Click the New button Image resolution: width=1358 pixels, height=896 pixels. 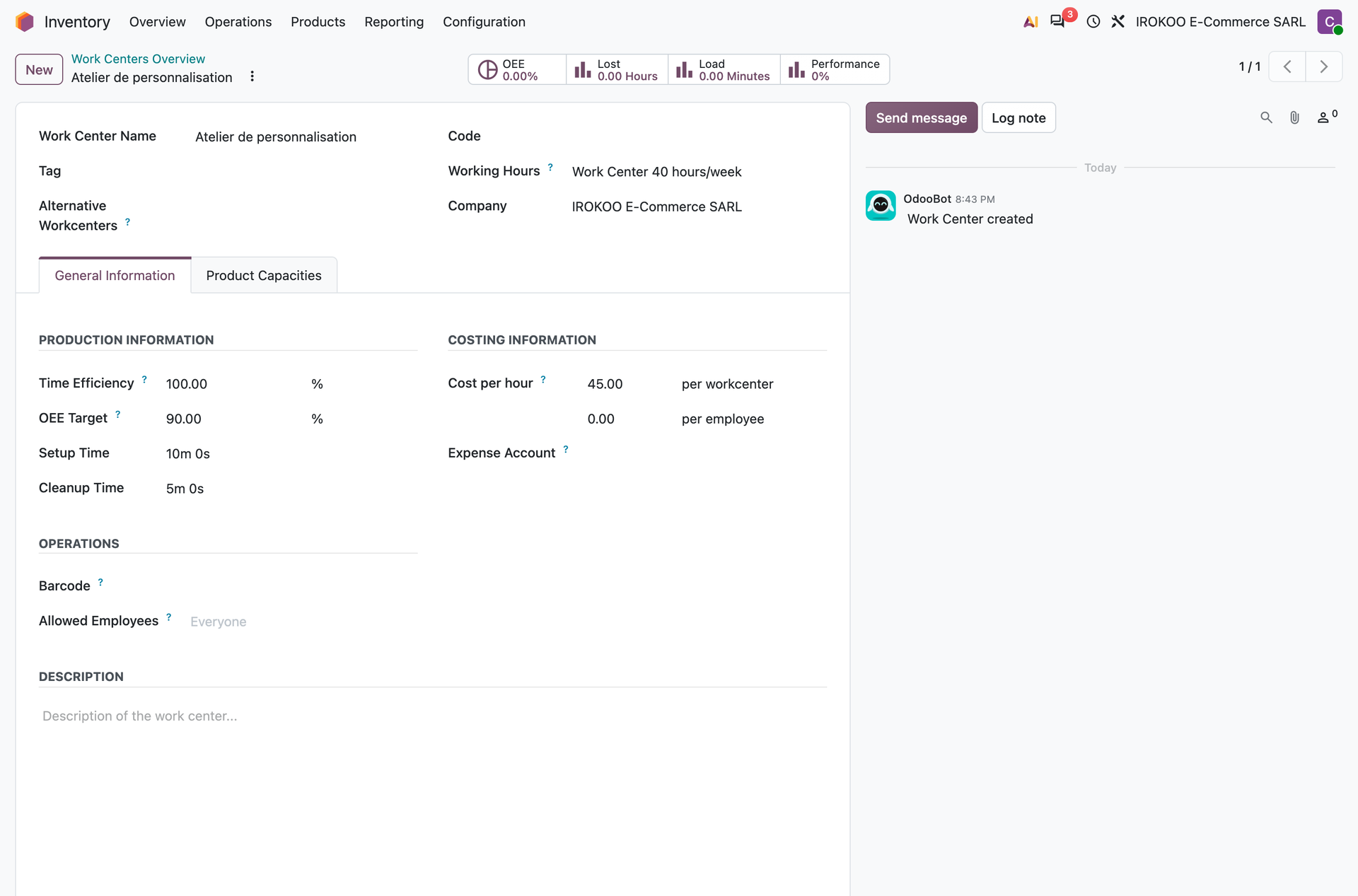[39, 69]
